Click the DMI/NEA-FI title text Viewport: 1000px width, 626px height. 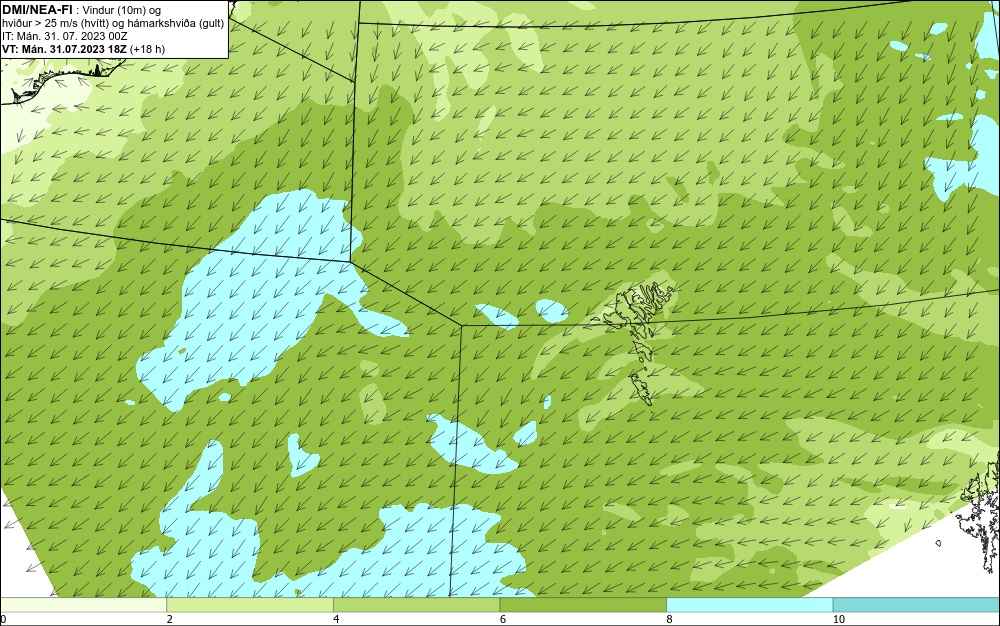37,9
